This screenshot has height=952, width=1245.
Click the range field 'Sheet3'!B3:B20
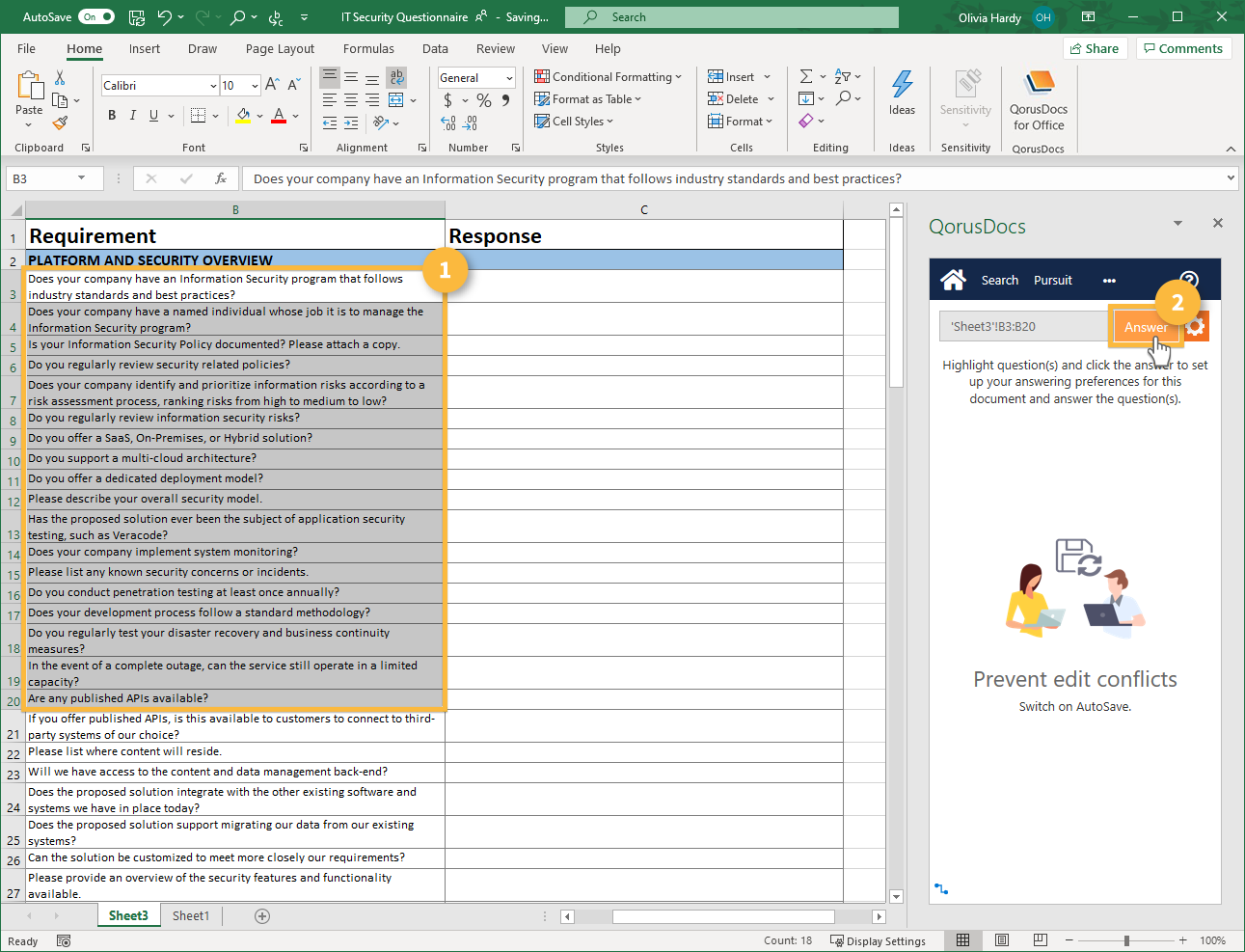point(1024,326)
